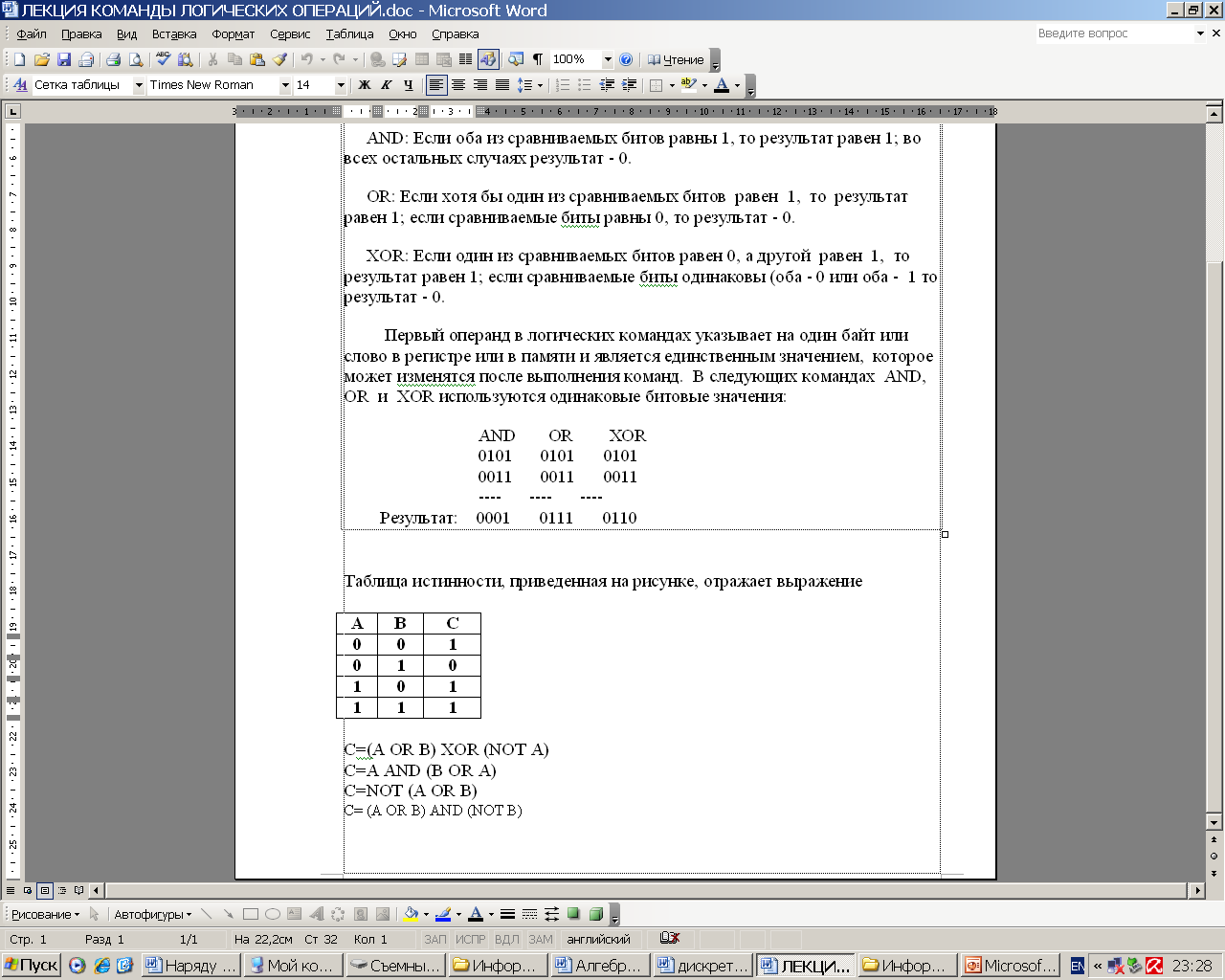The height and width of the screenshot is (980, 1225).
Task: Click the Open file folder icon
Action: (x=41, y=59)
